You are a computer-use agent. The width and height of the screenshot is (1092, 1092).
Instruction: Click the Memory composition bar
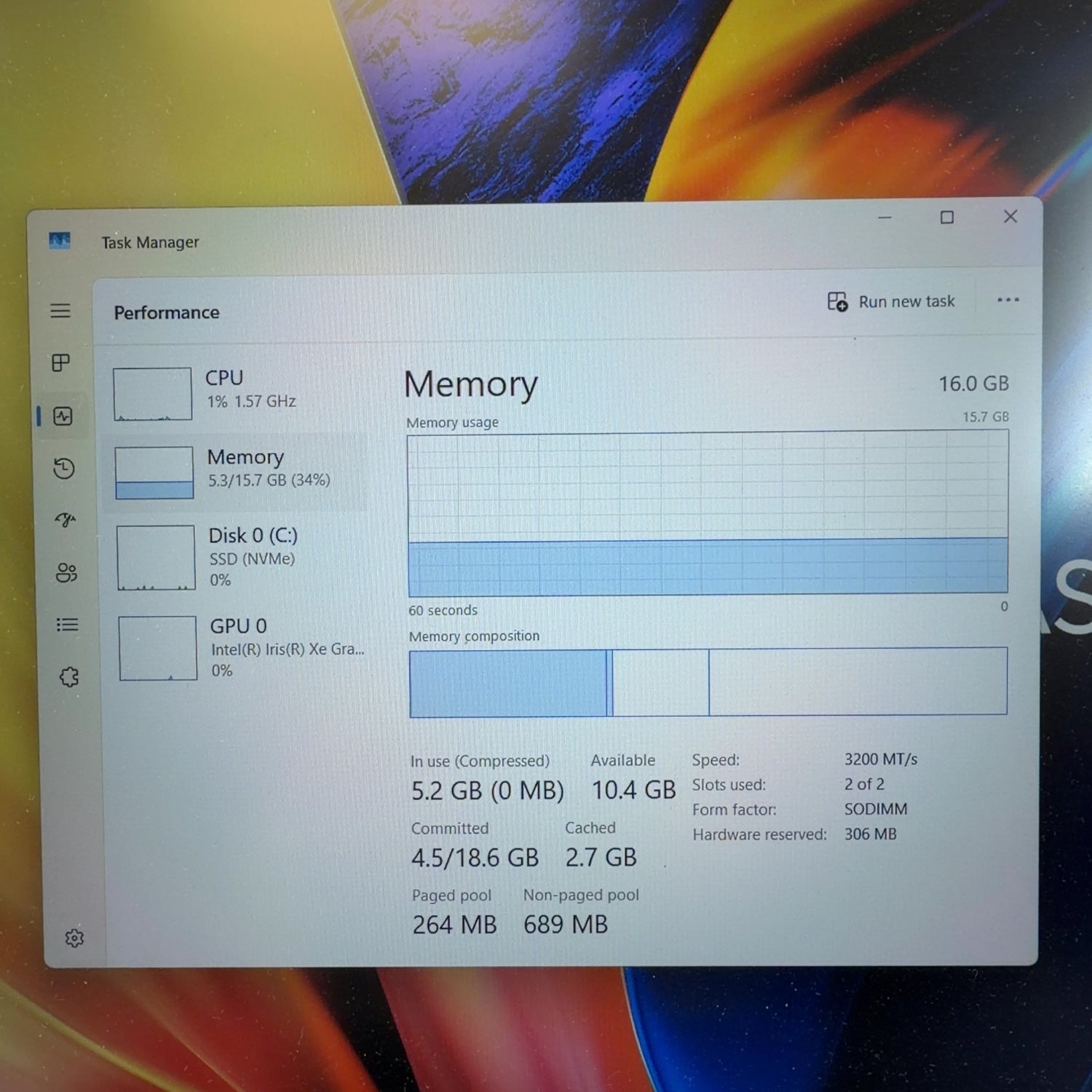708,682
